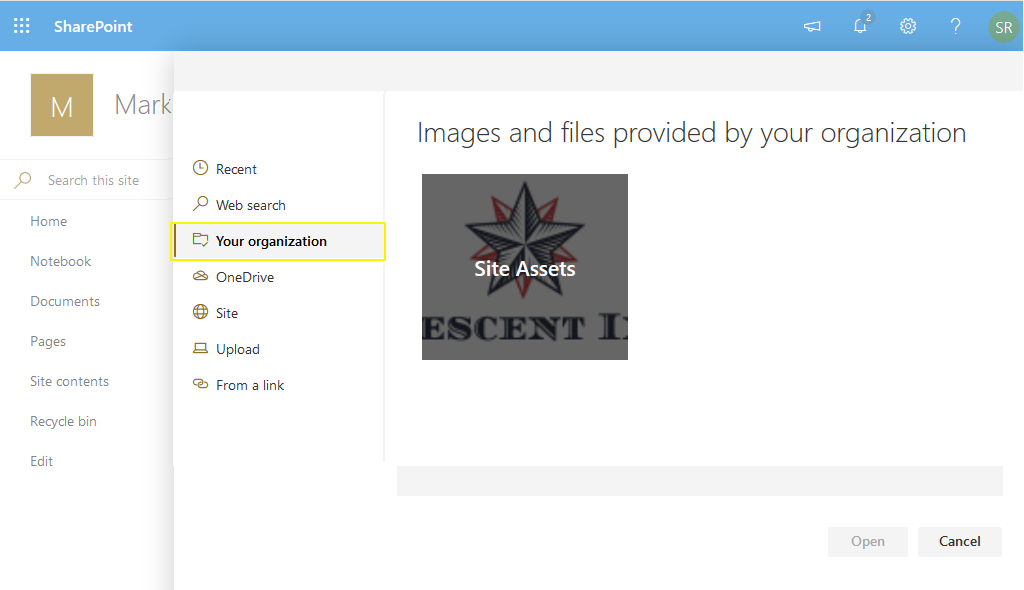This screenshot has height=590, width=1024.
Task: Click the Web search magnifier icon
Action: [x=201, y=204]
